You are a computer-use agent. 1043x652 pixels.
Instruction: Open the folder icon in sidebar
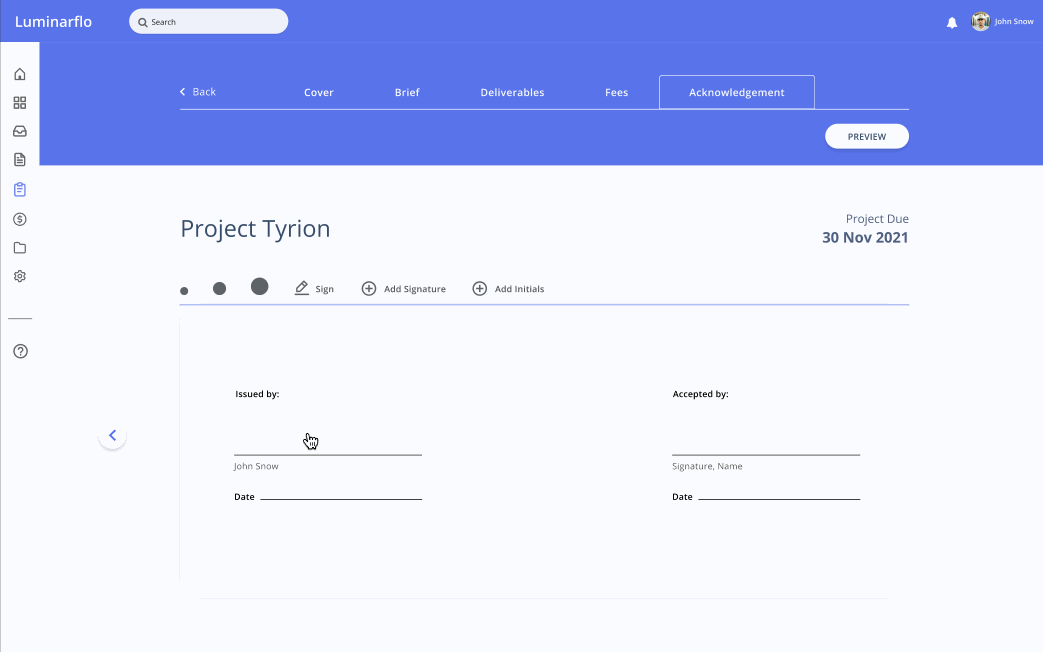[20, 247]
